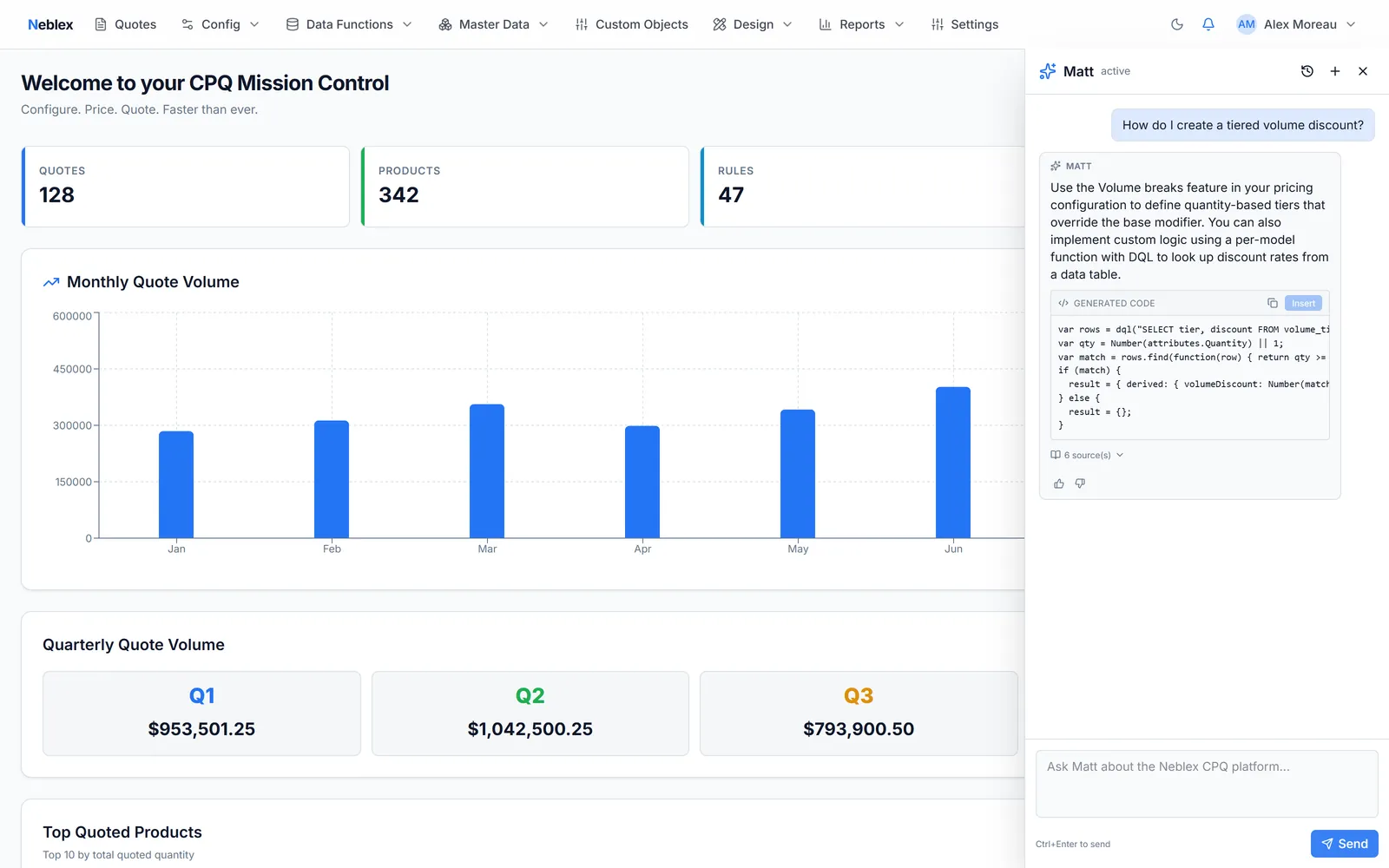Open Alex Moreau user menu
Image resolution: width=1389 pixels, height=868 pixels.
[x=1296, y=24]
